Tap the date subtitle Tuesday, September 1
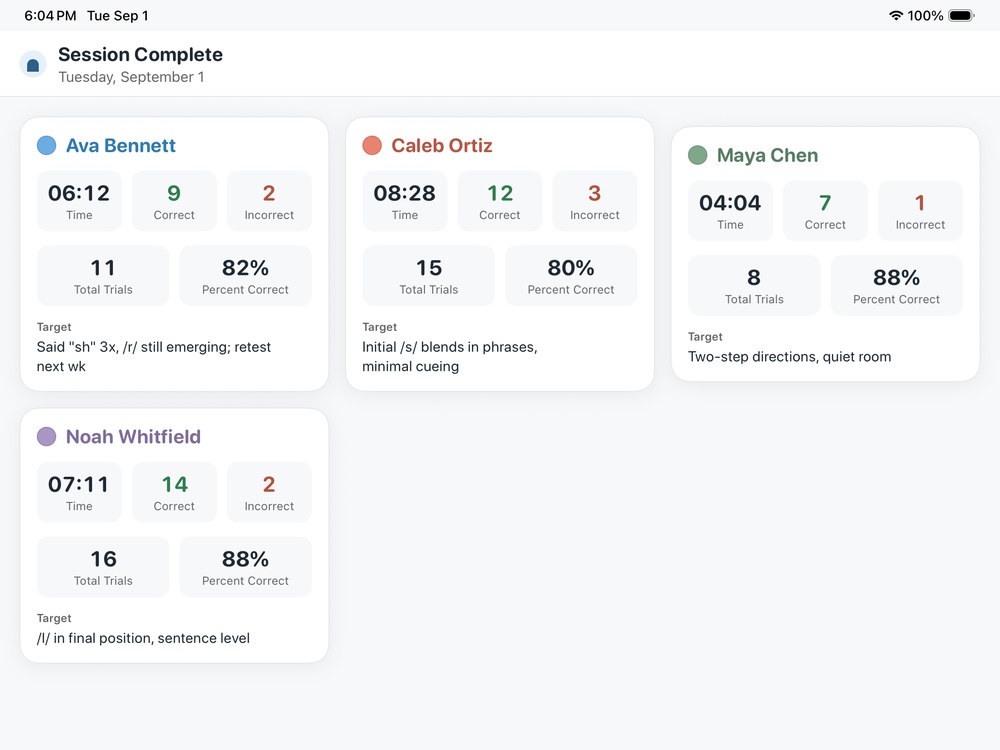The width and height of the screenshot is (1000, 750). coord(131,77)
